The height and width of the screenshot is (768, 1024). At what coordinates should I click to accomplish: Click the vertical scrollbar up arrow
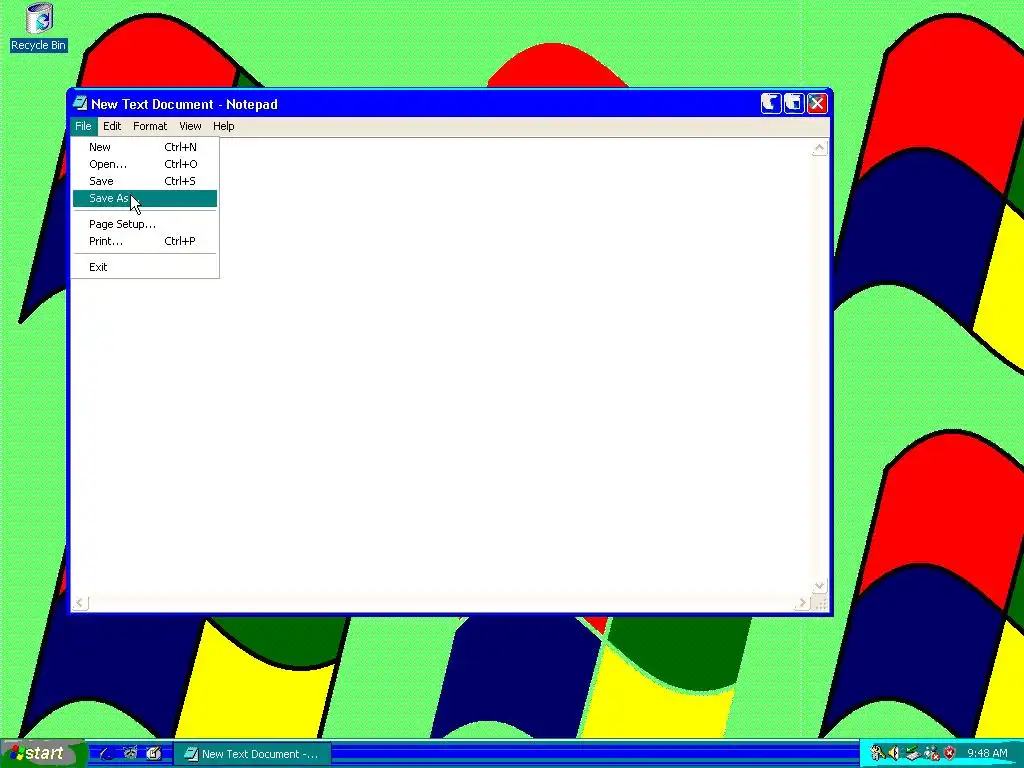(819, 148)
